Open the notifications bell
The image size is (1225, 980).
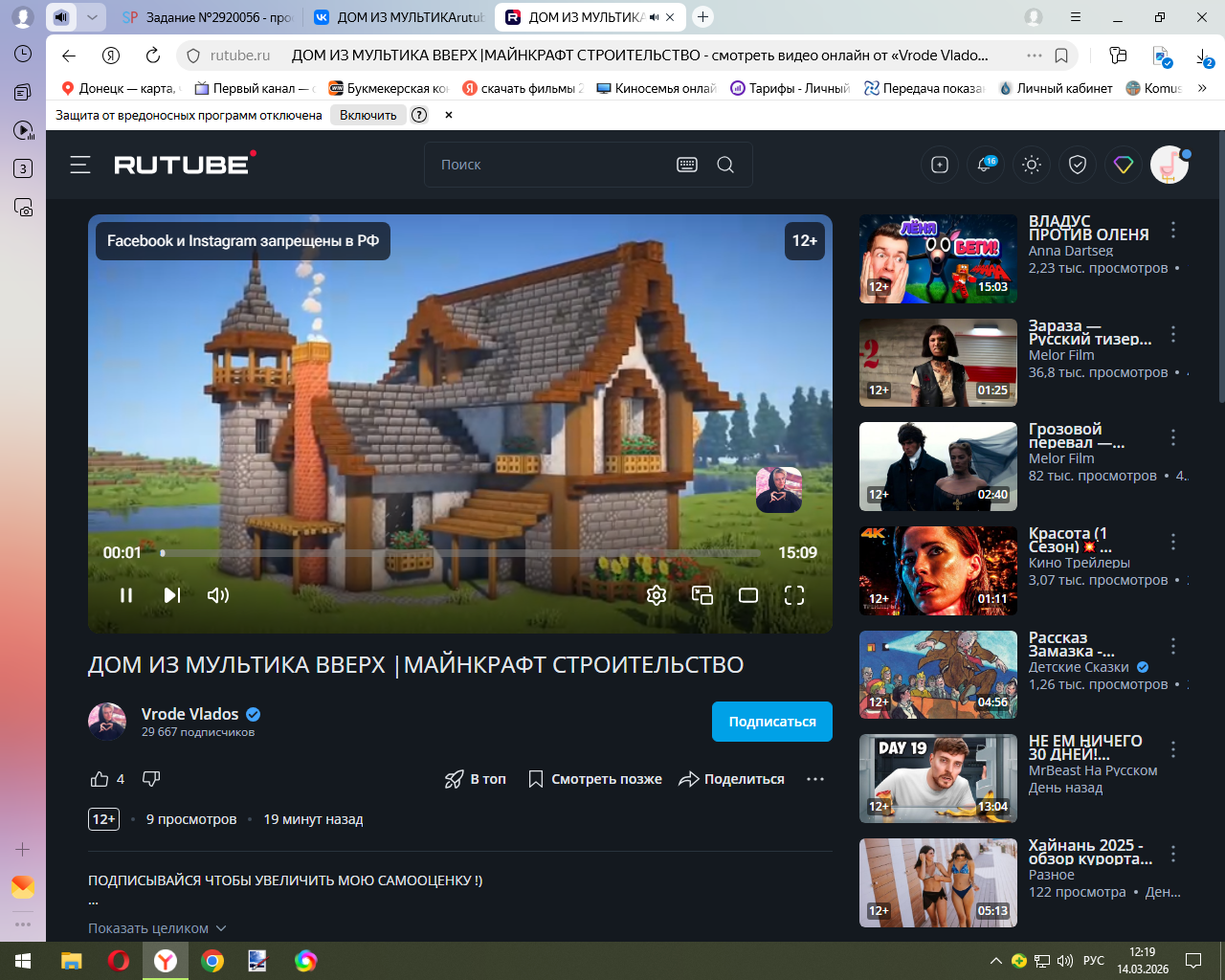click(985, 165)
